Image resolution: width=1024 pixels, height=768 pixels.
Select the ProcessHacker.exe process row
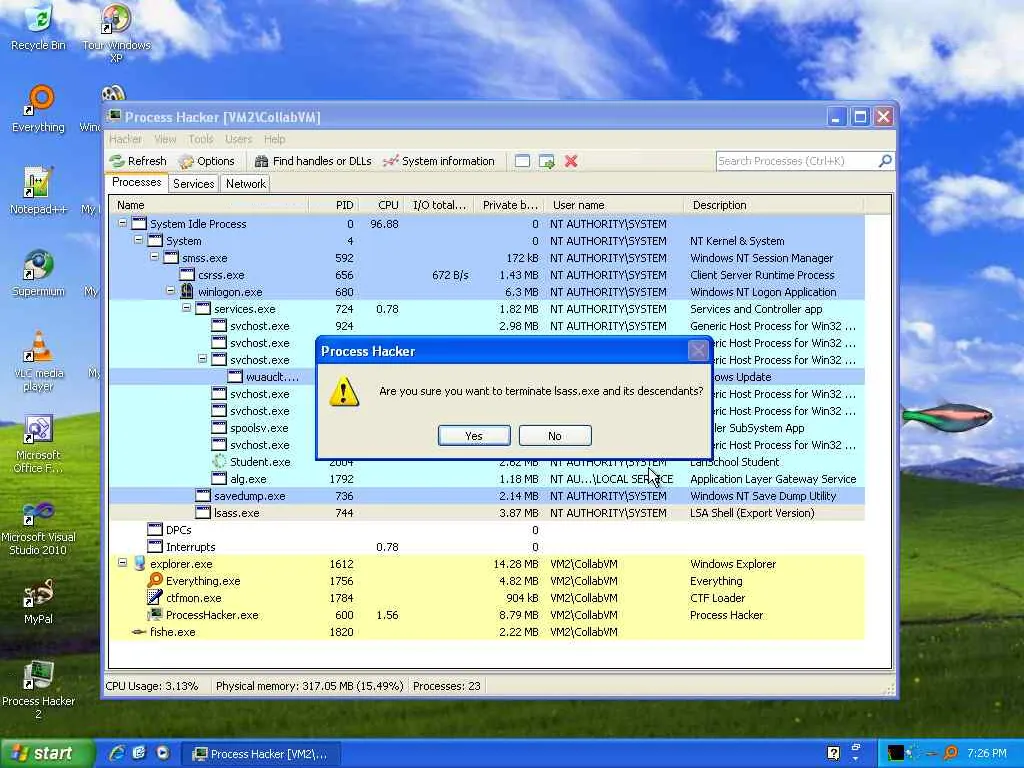tap(487, 615)
